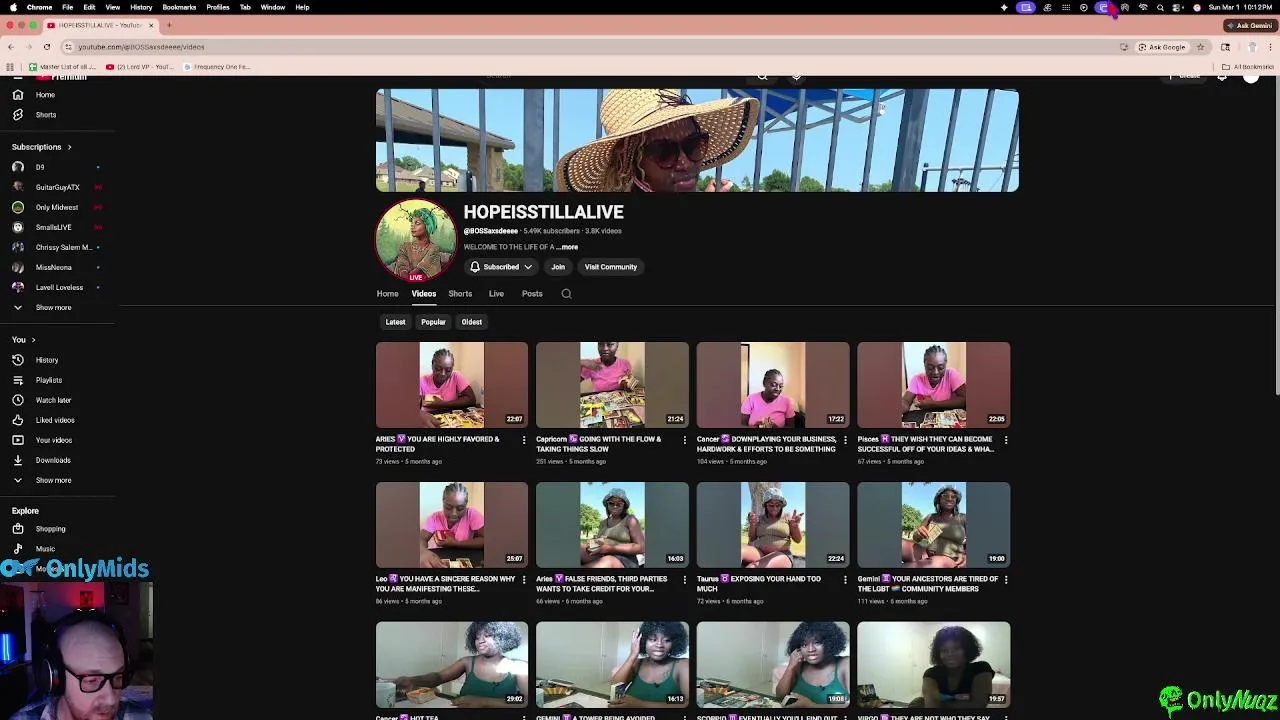The width and height of the screenshot is (1280, 720).
Task: Select the Videos tab
Action: [x=423, y=294]
